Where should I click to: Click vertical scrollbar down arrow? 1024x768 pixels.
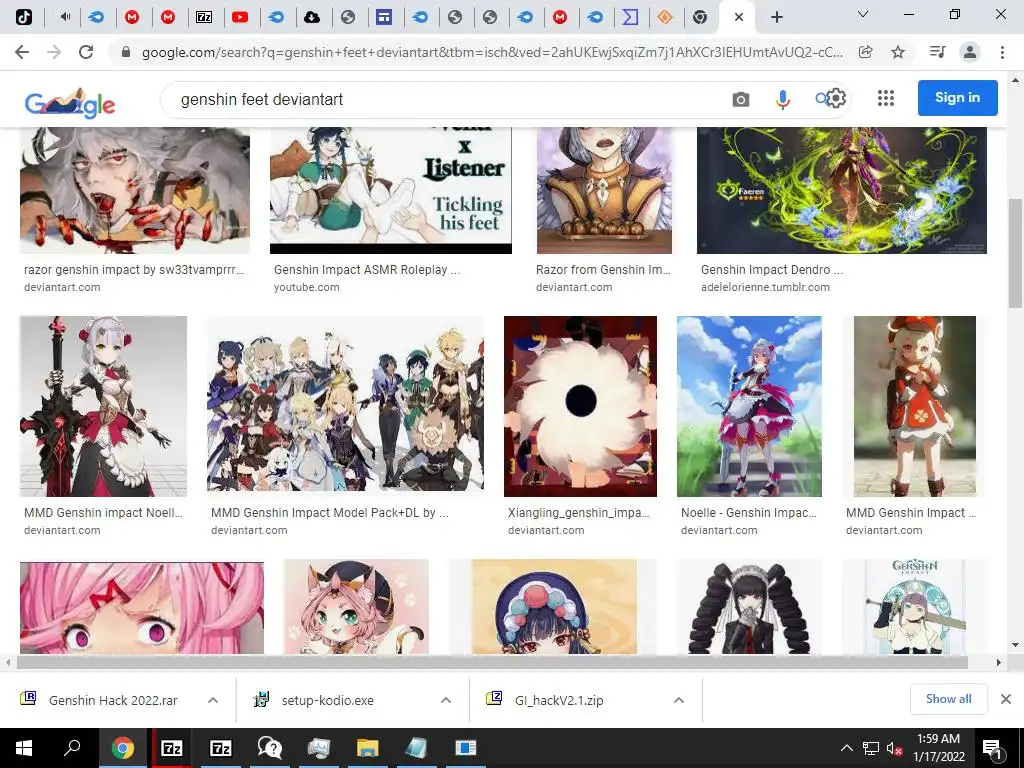point(1015,645)
